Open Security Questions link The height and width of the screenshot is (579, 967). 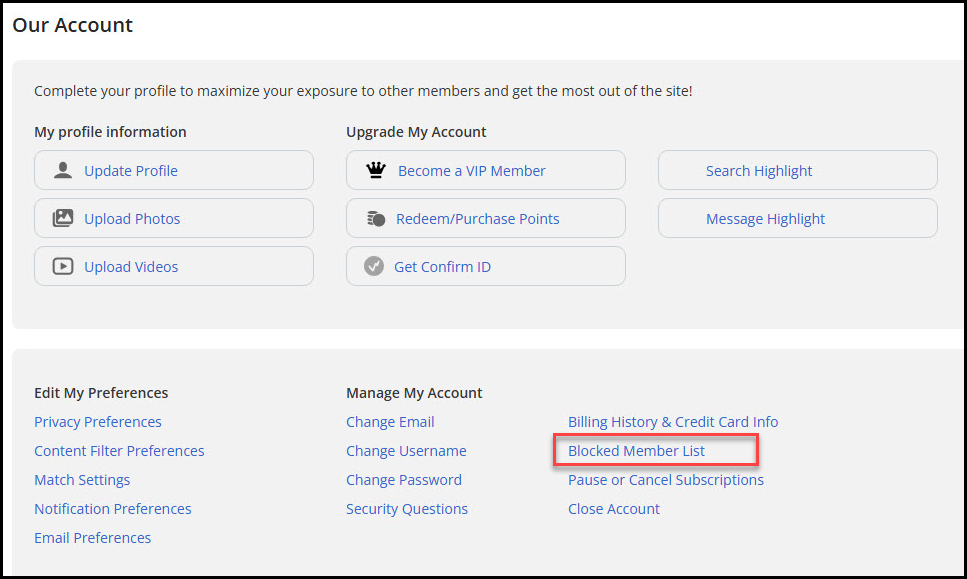pos(407,509)
